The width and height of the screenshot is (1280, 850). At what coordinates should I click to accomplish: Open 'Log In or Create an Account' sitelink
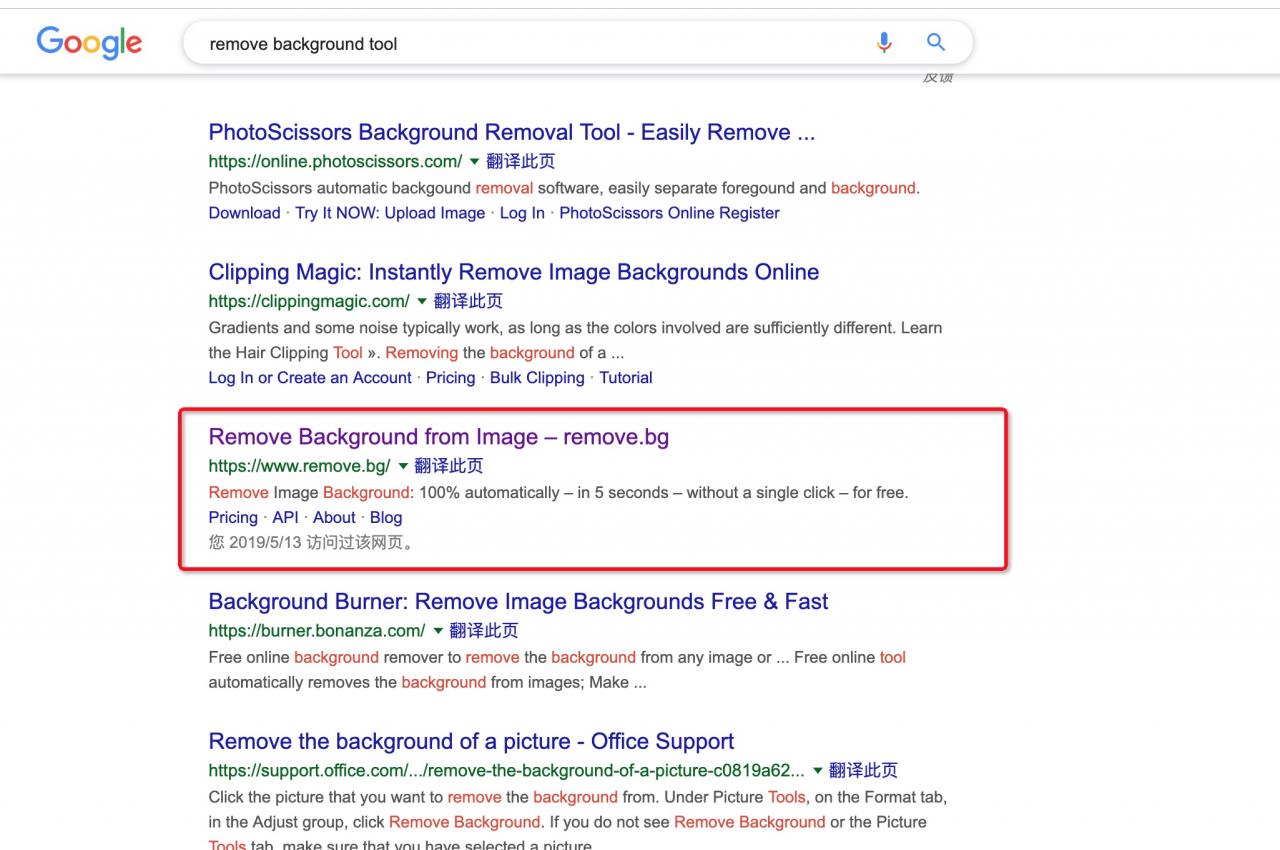tap(310, 378)
